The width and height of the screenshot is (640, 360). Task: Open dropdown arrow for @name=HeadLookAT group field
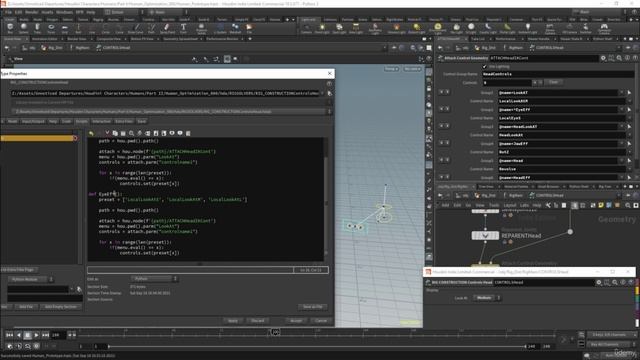tap(622, 127)
